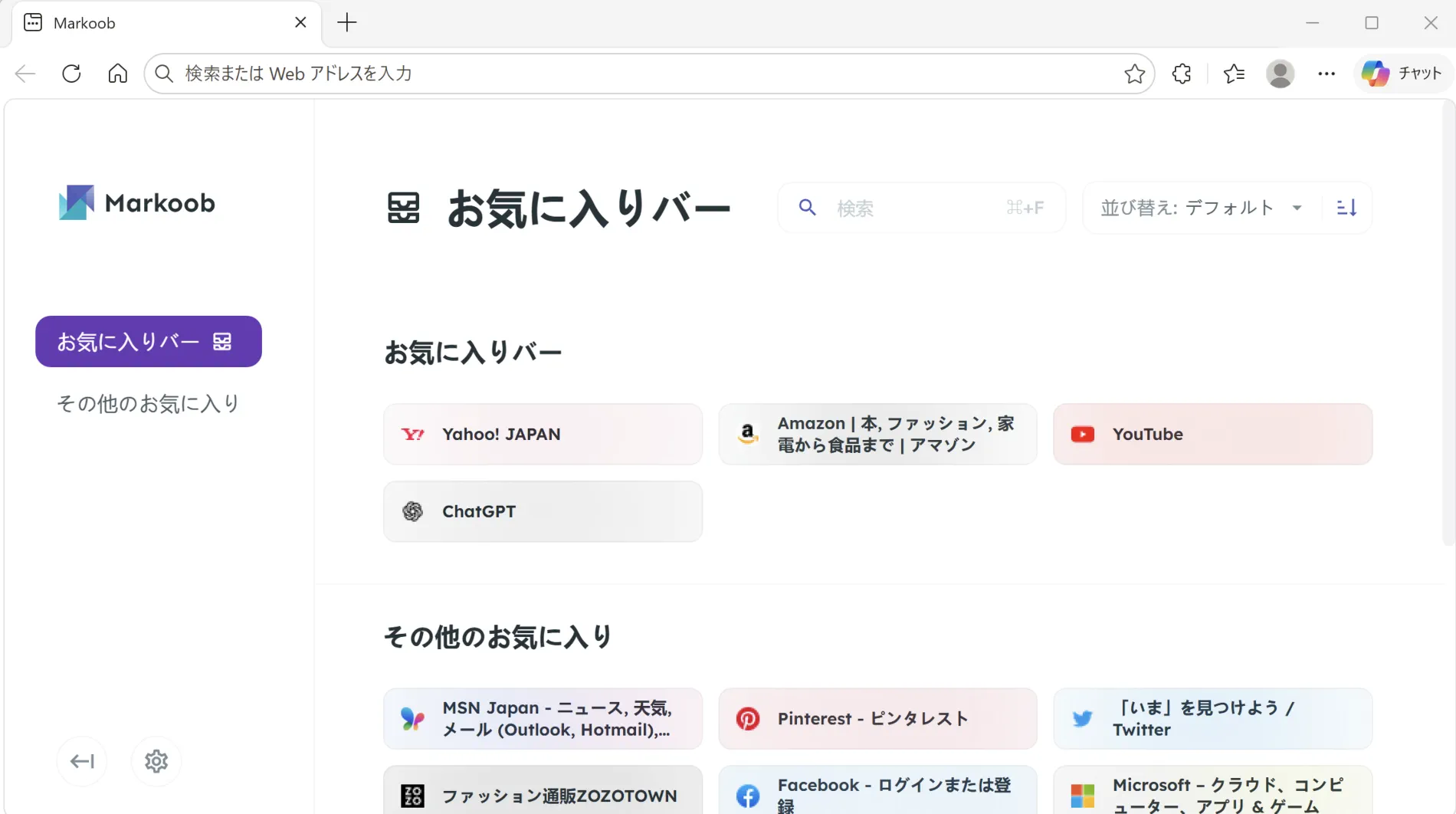Click the ZOZO favicon
Viewport: 1456px width, 814px height.
coord(413,796)
